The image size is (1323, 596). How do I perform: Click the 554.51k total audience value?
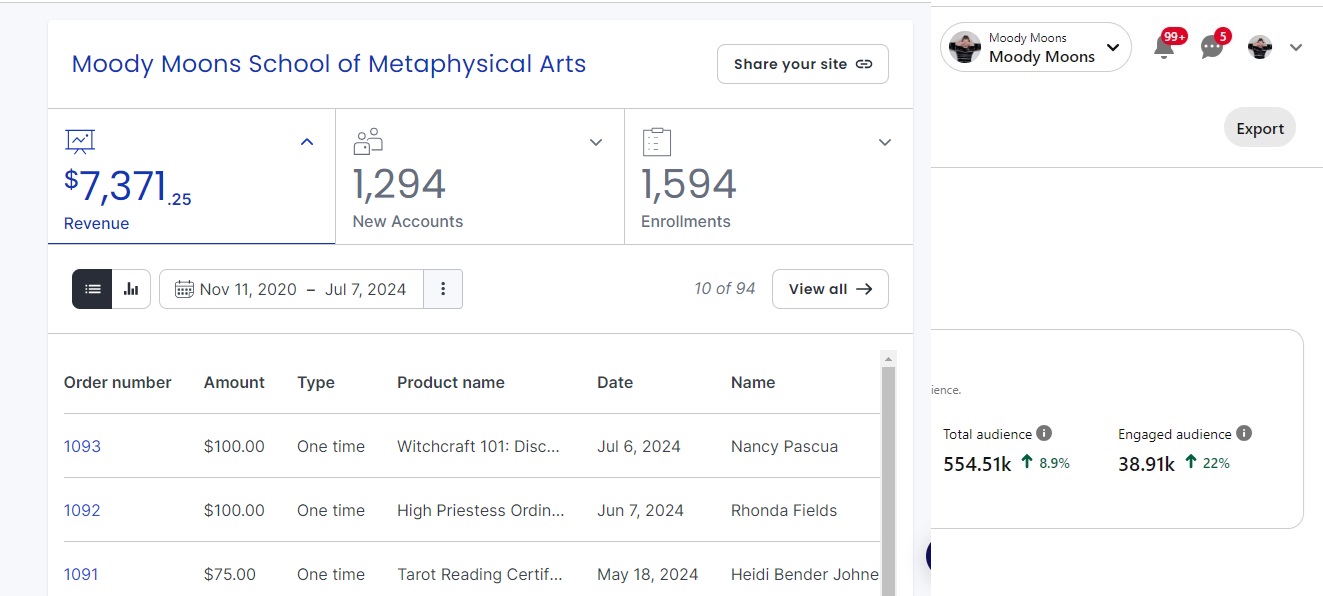(x=977, y=464)
